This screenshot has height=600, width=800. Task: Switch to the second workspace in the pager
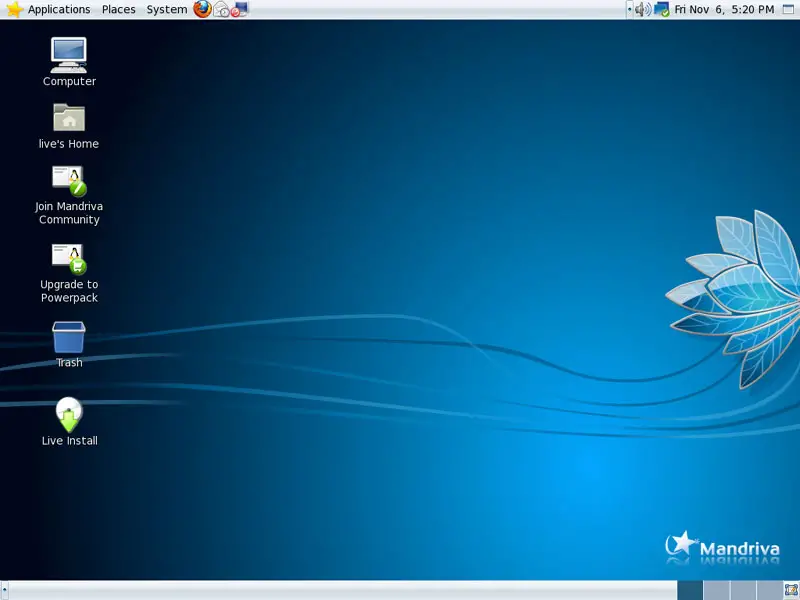coord(716,590)
